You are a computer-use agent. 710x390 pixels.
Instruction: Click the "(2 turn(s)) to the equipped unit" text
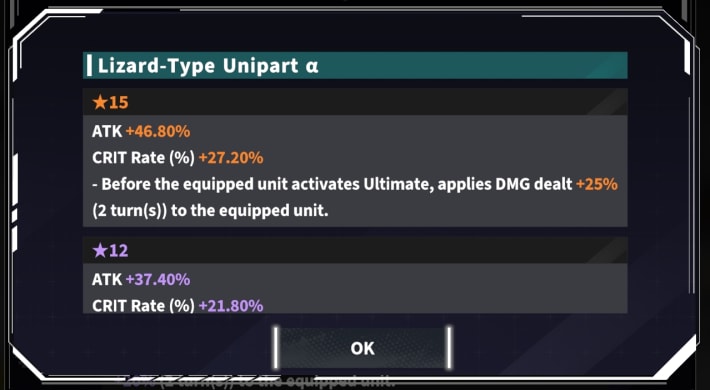click(210, 211)
